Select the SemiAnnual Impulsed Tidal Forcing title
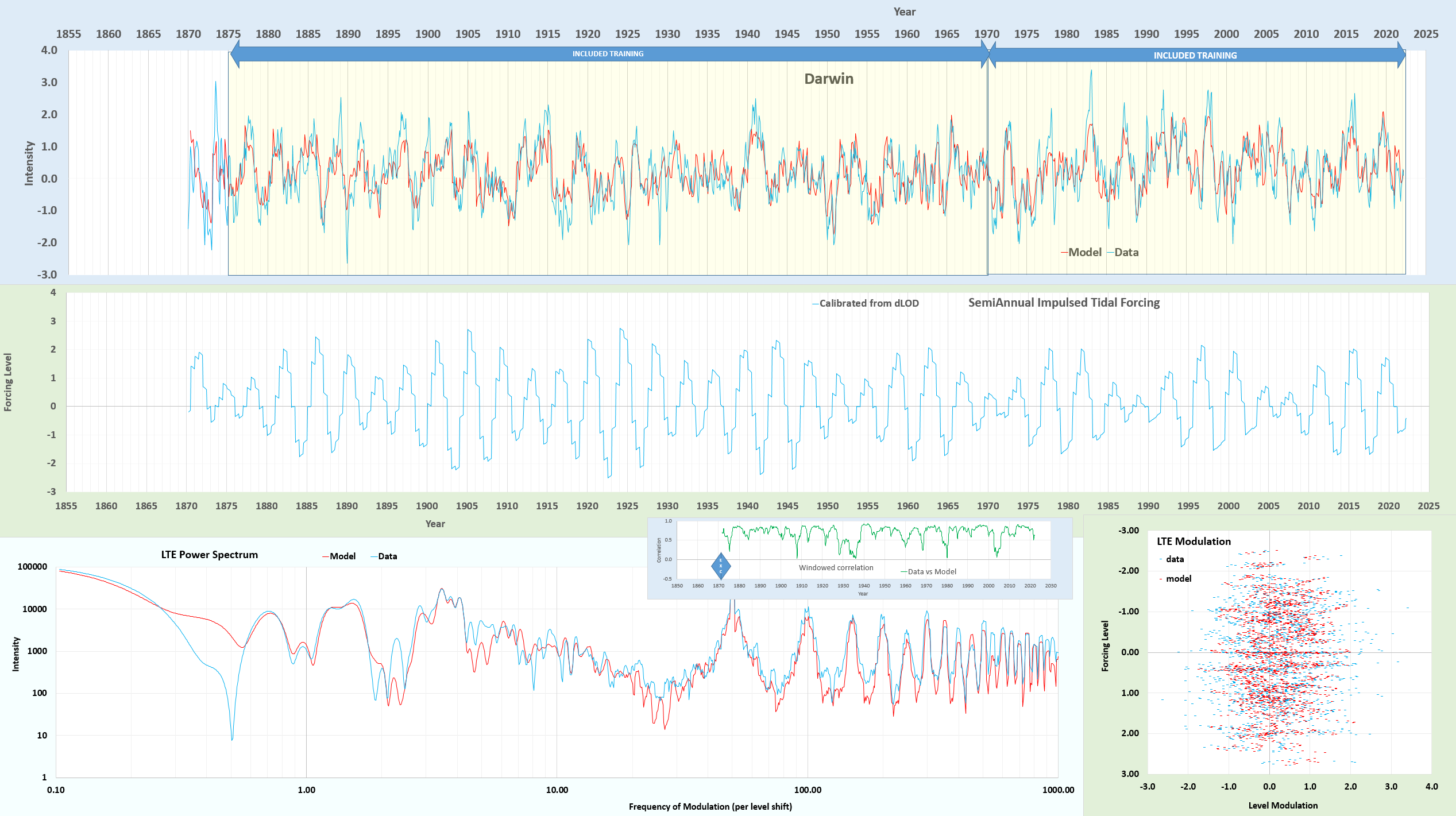Viewport: 1456px width, 816px height. point(1064,303)
